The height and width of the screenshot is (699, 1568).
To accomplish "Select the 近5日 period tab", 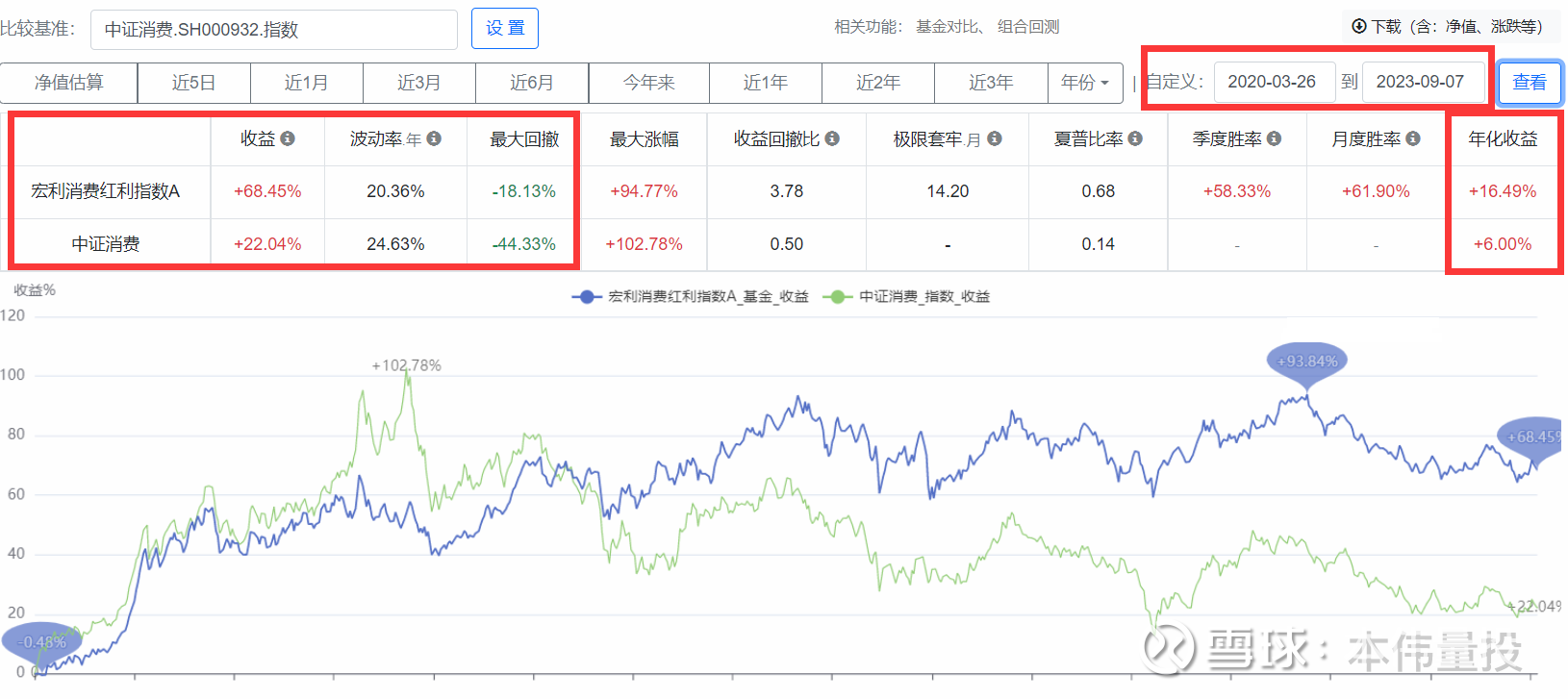I will [194, 83].
